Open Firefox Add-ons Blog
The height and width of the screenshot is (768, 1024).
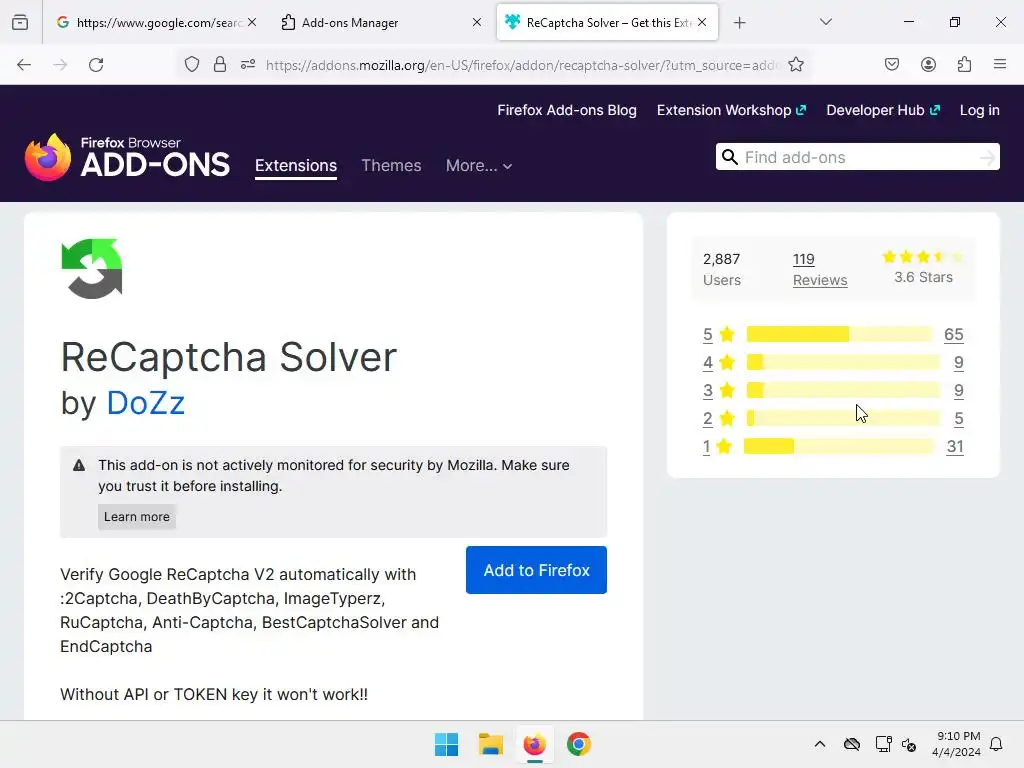[567, 110]
